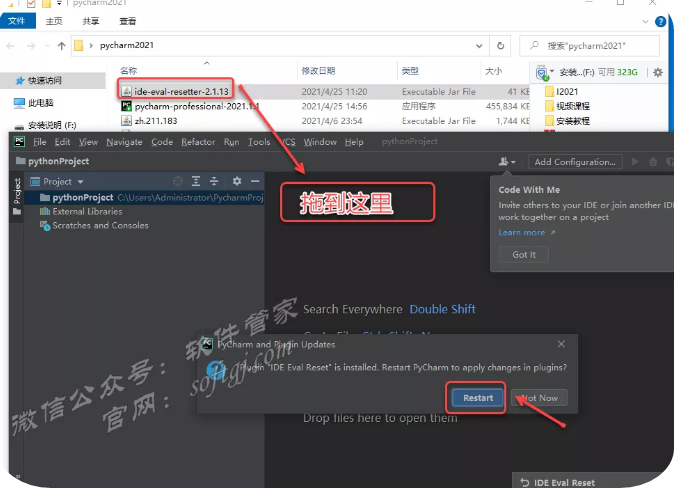Click Add Configuration button

(575, 162)
